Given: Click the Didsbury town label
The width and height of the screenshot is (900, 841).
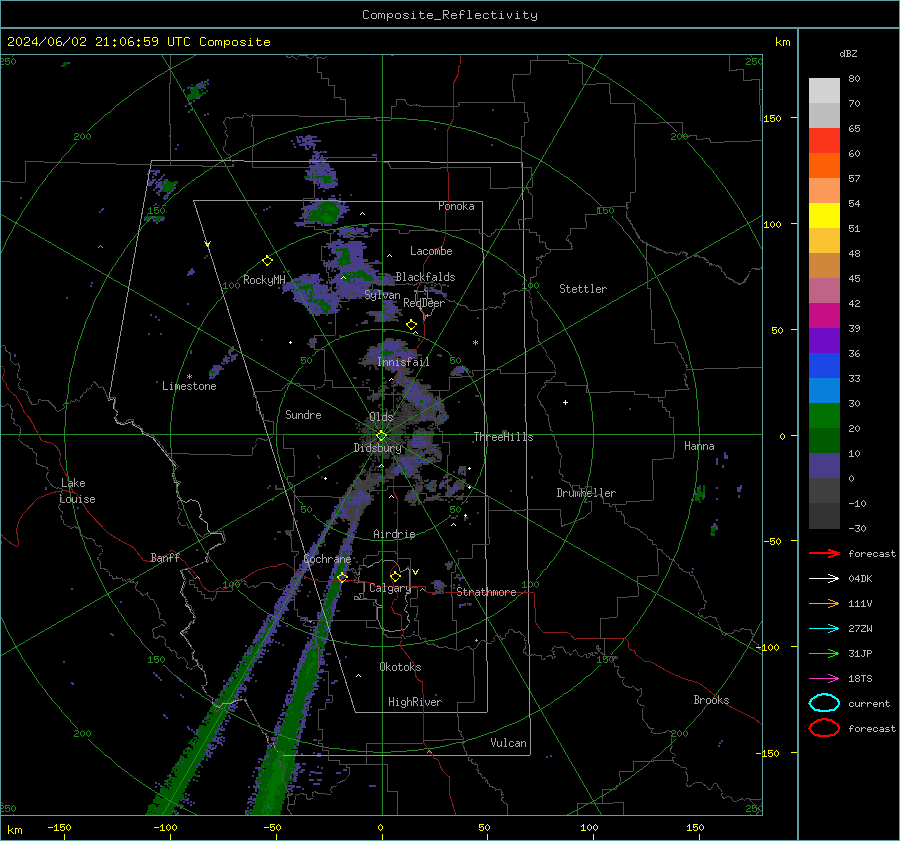Looking at the screenshot, I should tap(377, 448).
